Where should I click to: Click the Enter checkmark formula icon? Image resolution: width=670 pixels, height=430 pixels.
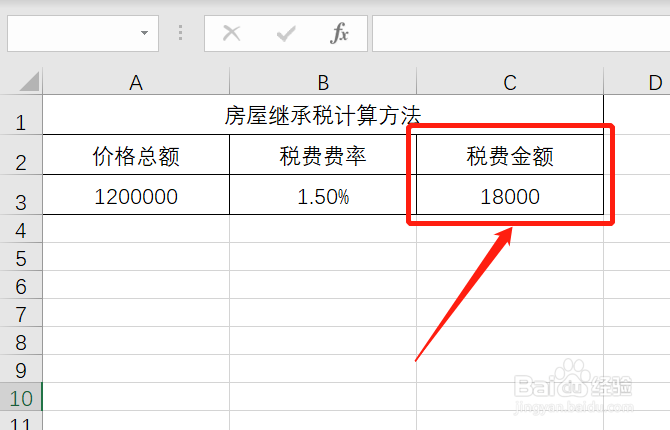[x=286, y=33]
